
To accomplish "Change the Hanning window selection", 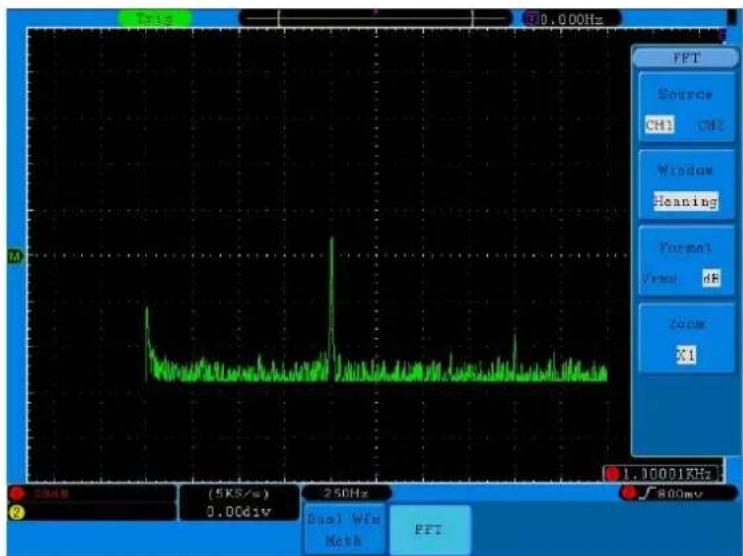I will (x=686, y=201).
